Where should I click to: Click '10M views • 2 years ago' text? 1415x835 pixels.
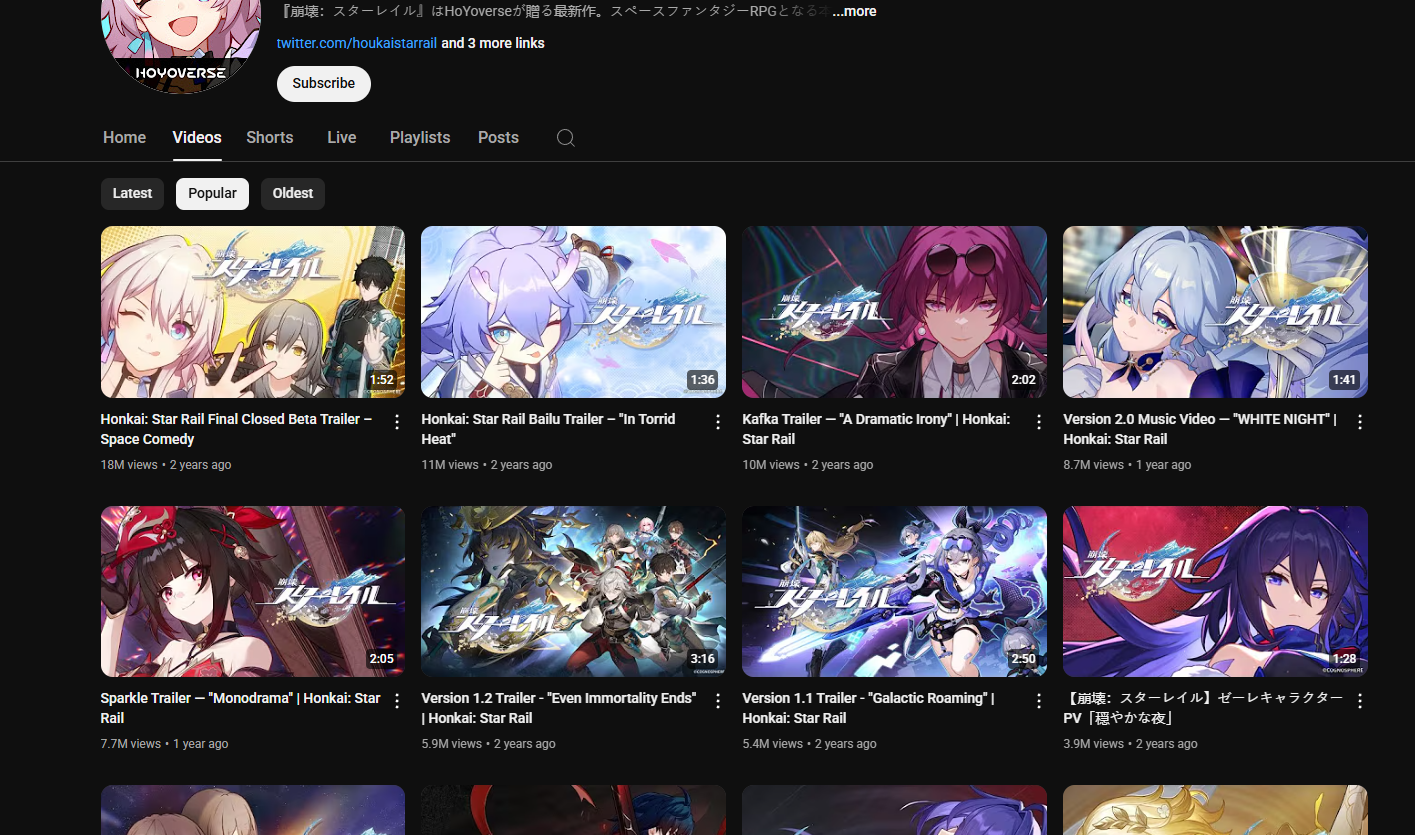[x=808, y=465]
